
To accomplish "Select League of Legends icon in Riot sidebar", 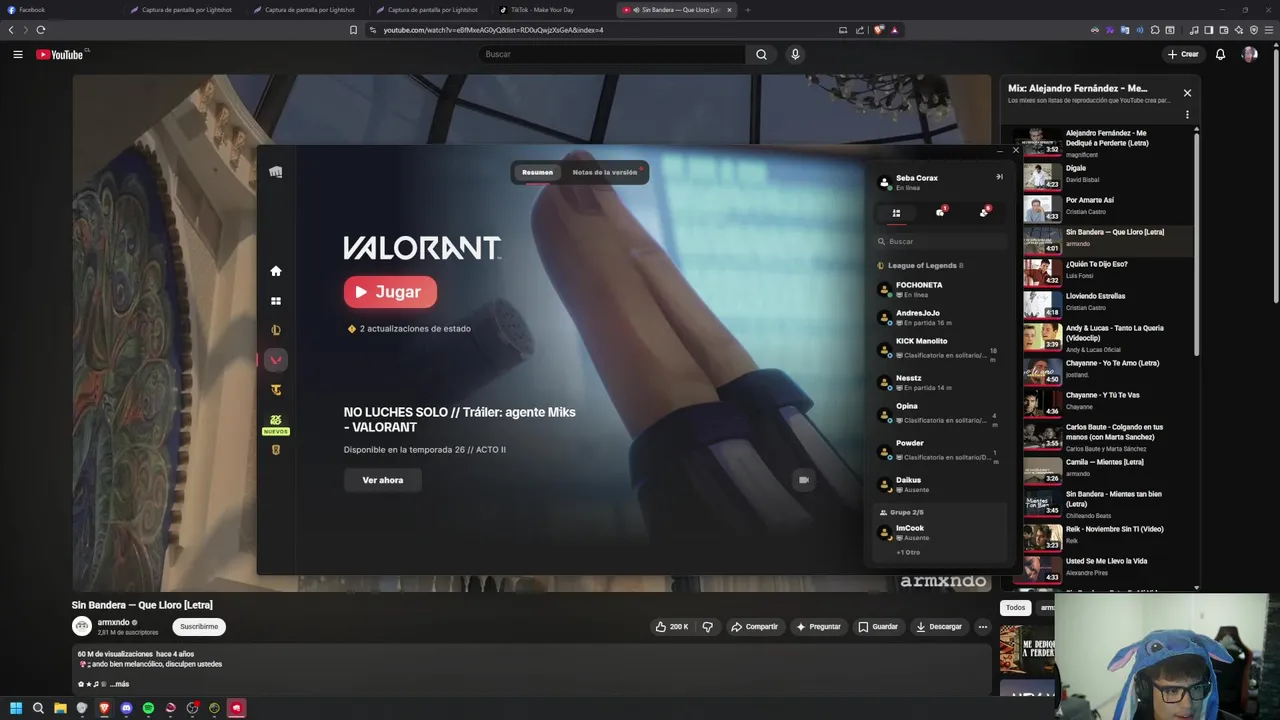I will [x=276, y=330].
